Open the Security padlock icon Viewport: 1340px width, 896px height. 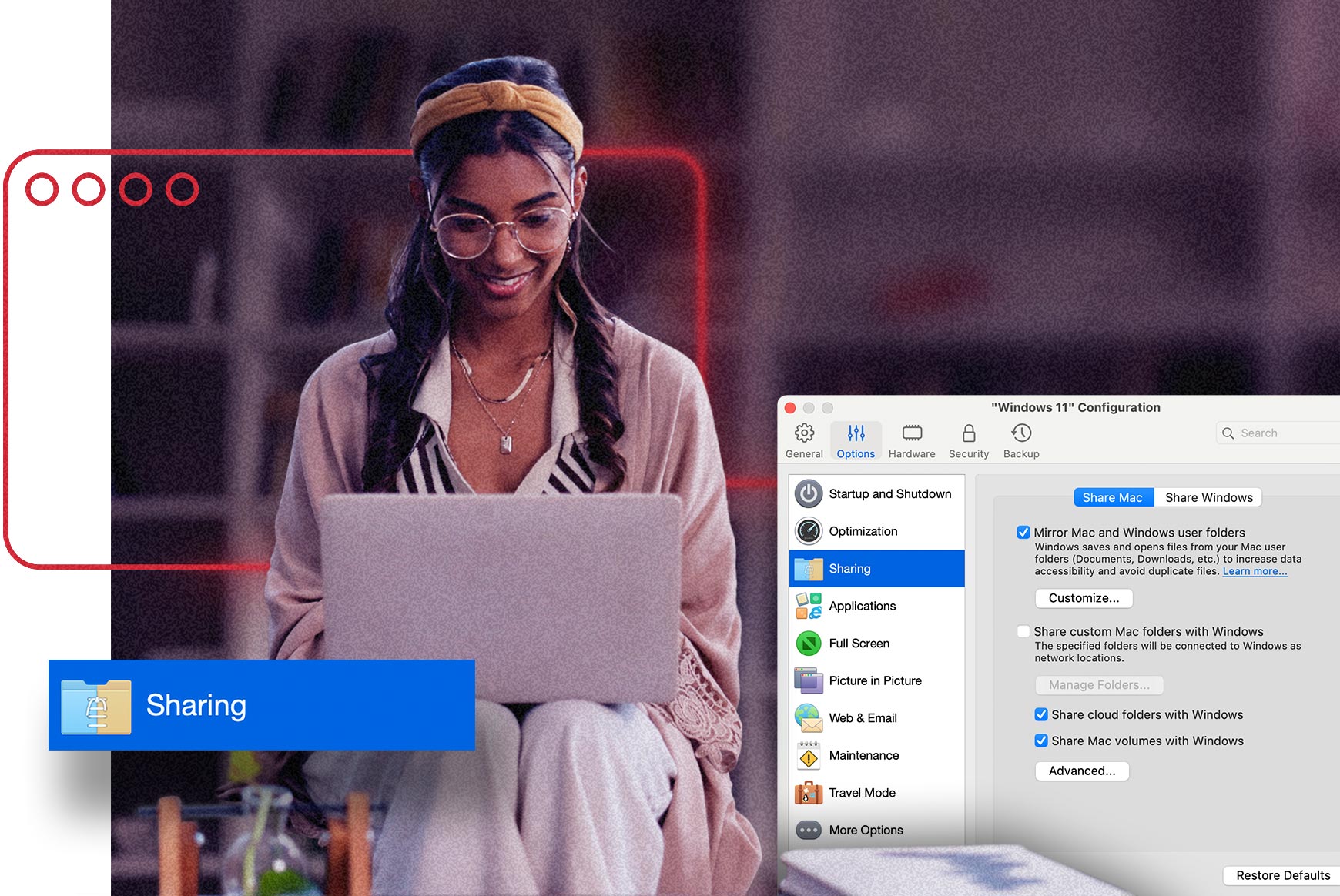coord(969,433)
